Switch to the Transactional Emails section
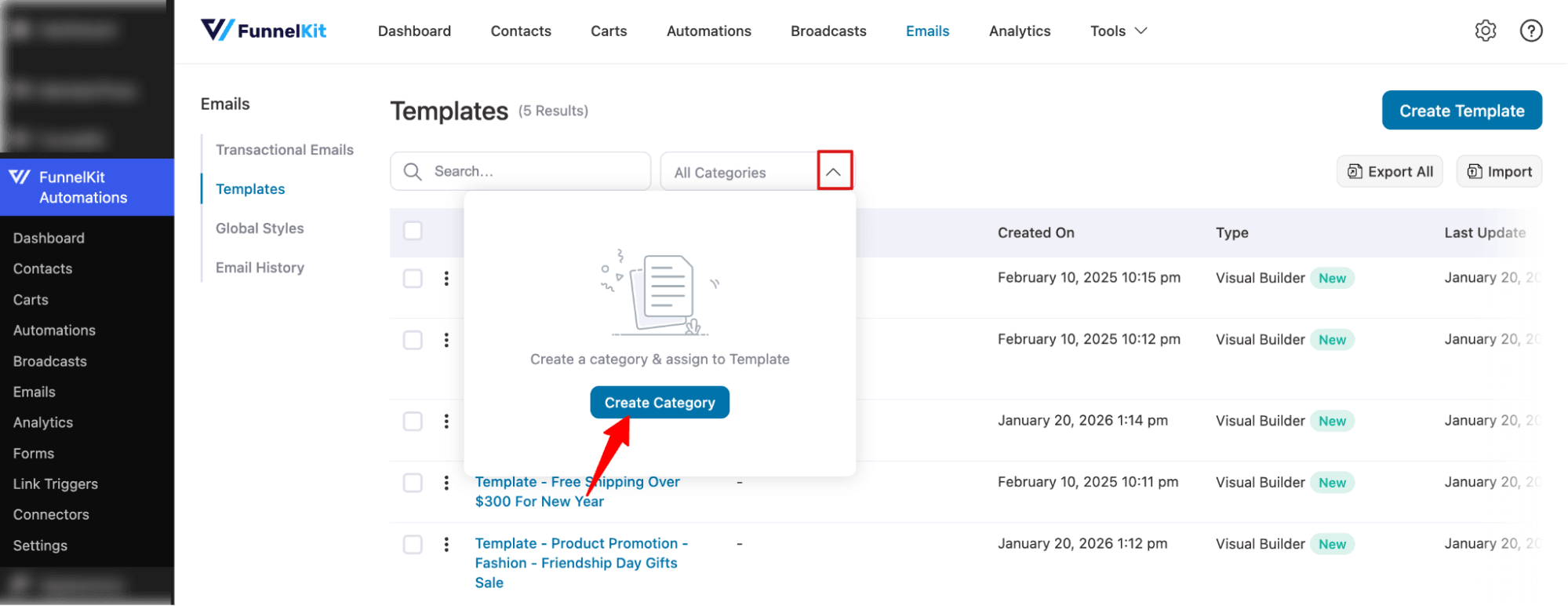This screenshot has width=1568, height=606. (x=285, y=149)
